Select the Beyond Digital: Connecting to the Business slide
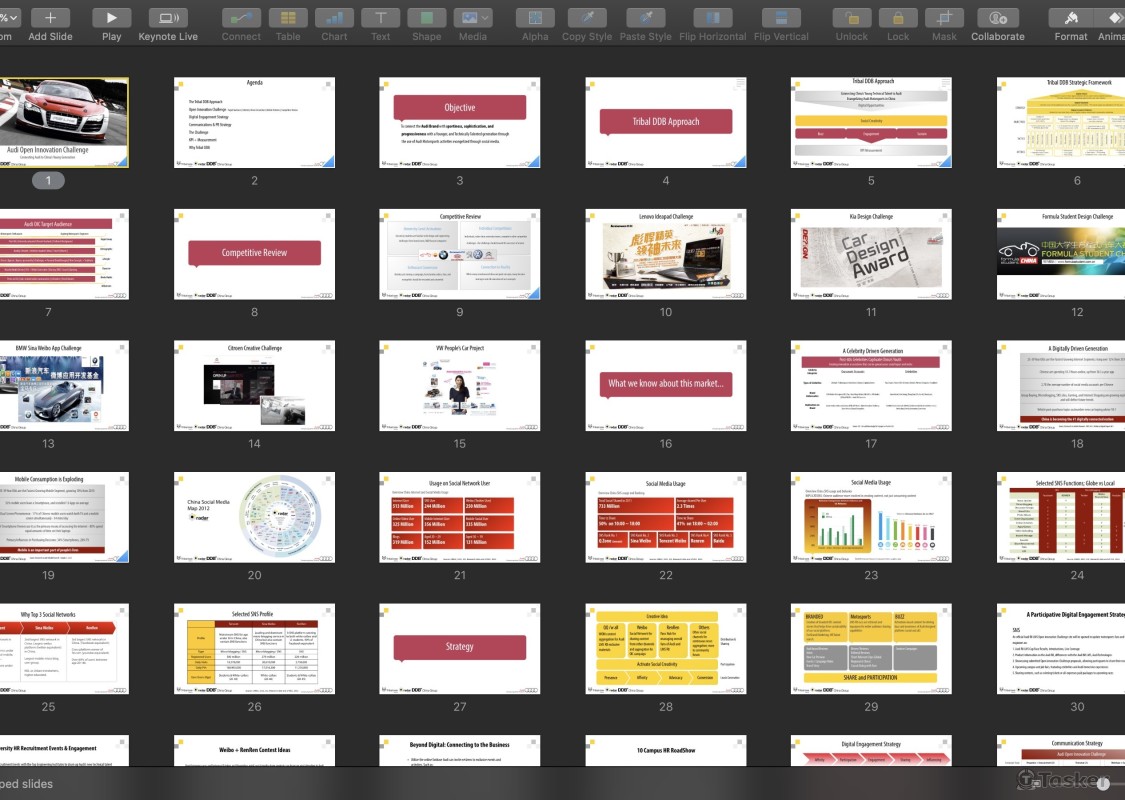The width and height of the screenshot is (1125, 800). 460,750
